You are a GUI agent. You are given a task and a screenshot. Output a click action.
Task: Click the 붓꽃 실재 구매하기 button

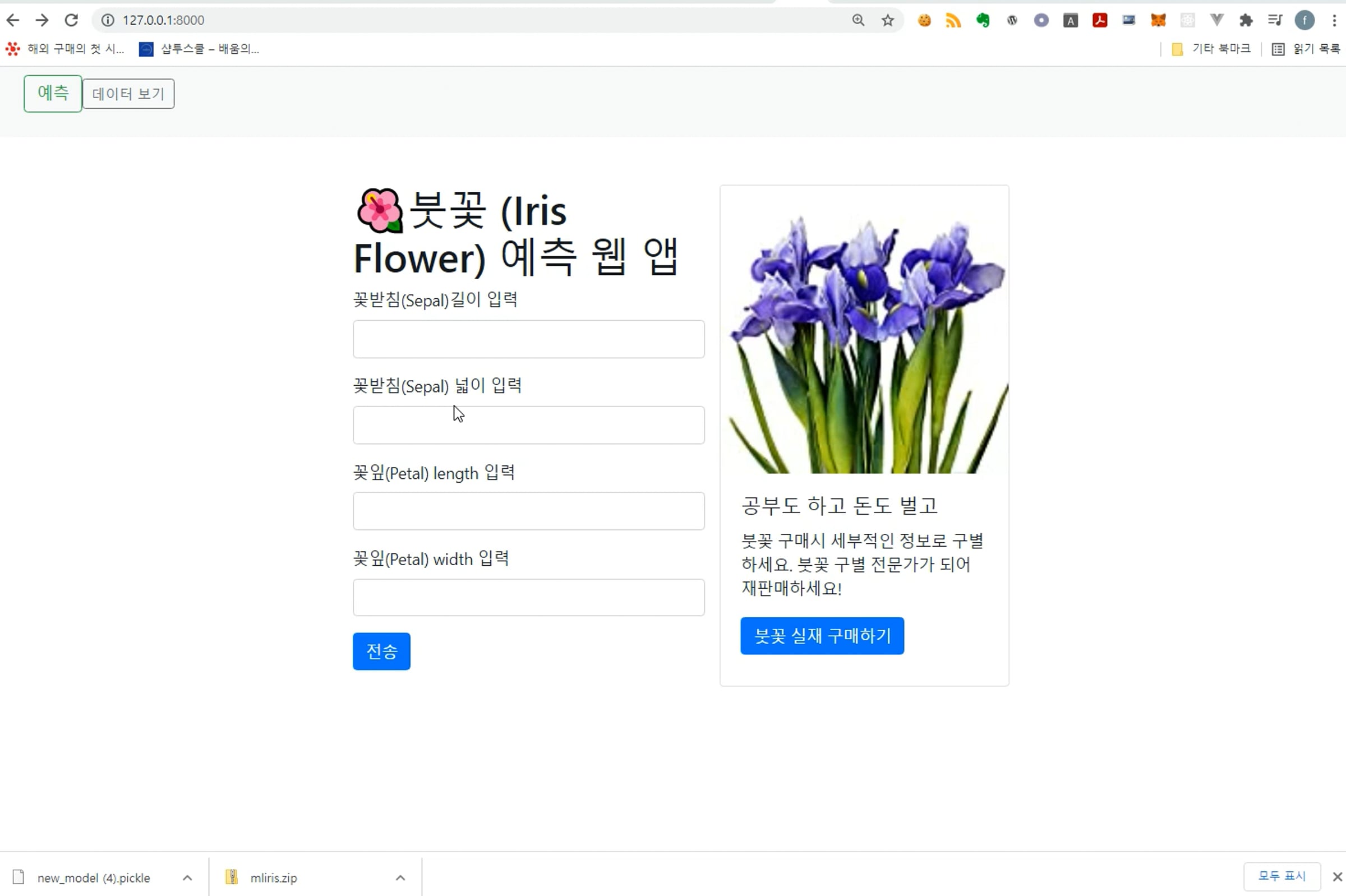(821, 635)
